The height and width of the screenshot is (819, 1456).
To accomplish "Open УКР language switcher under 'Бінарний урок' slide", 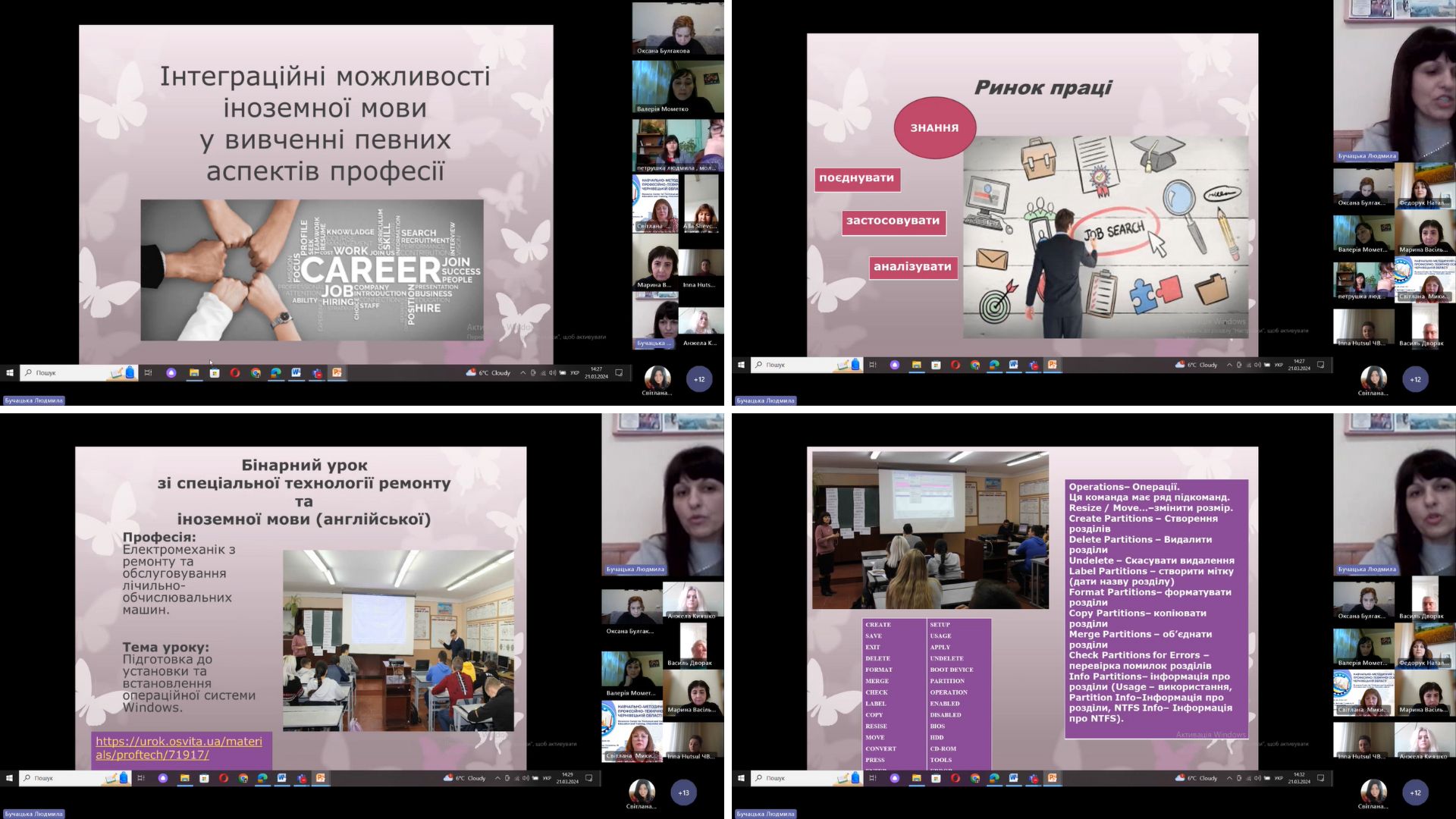I will click(x=547, y=778).
